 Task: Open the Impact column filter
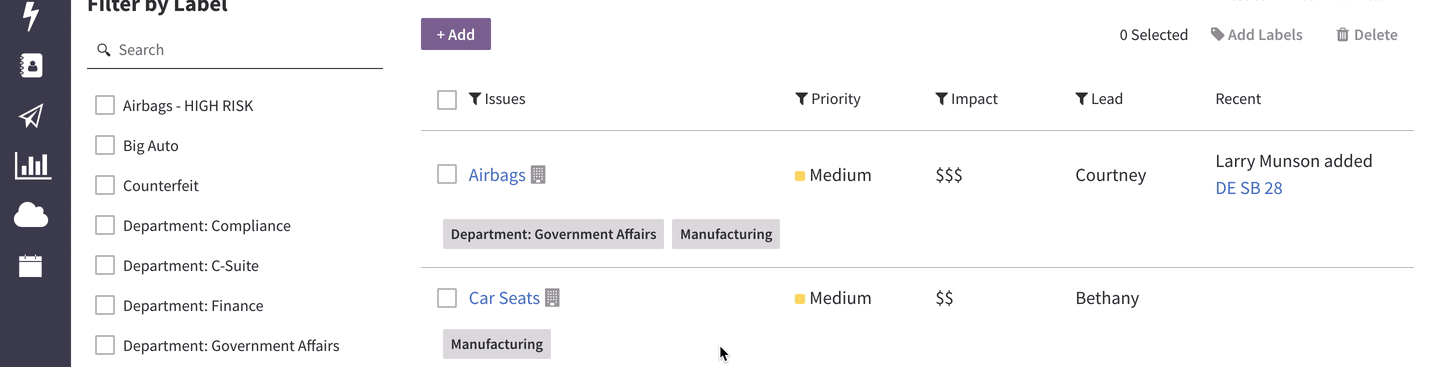[x=941, y=99]
